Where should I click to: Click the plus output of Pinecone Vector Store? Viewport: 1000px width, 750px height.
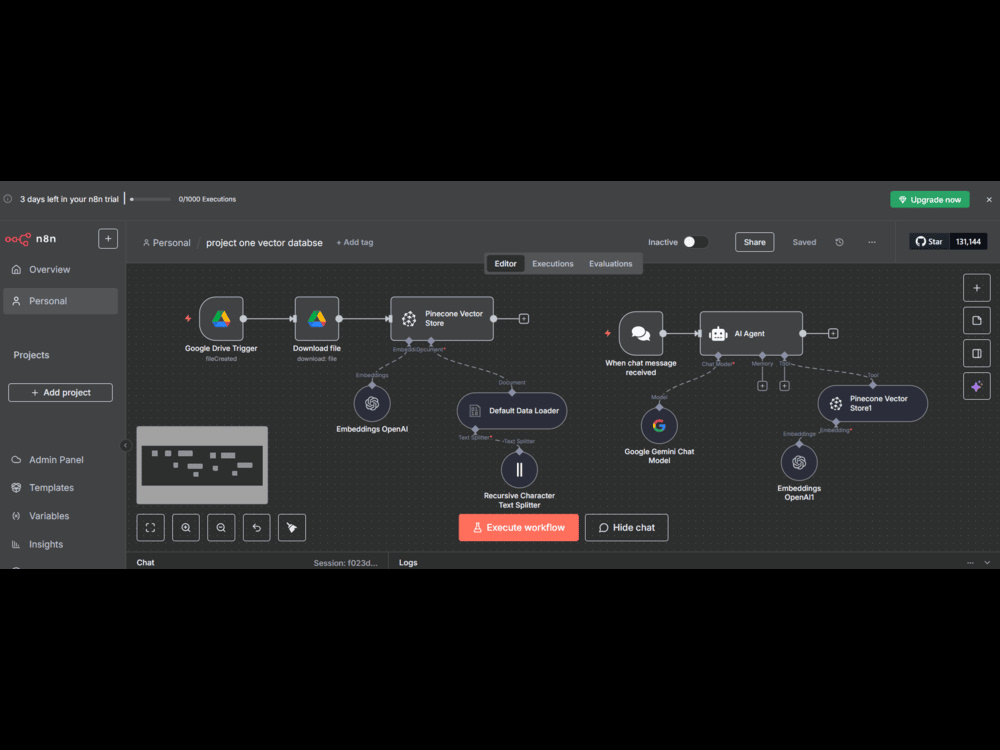click(524, 319)
